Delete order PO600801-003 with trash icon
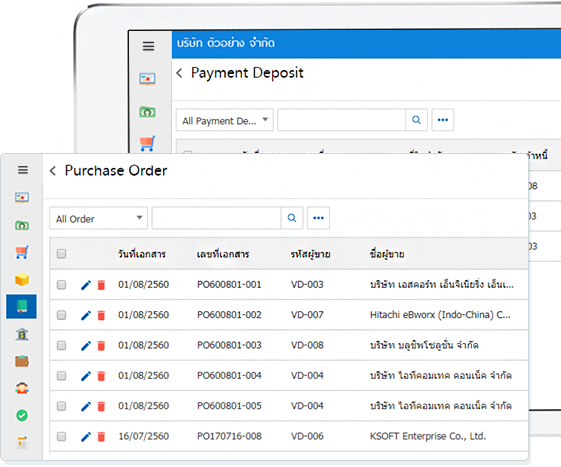561x467 pixels. pos(101,346)
